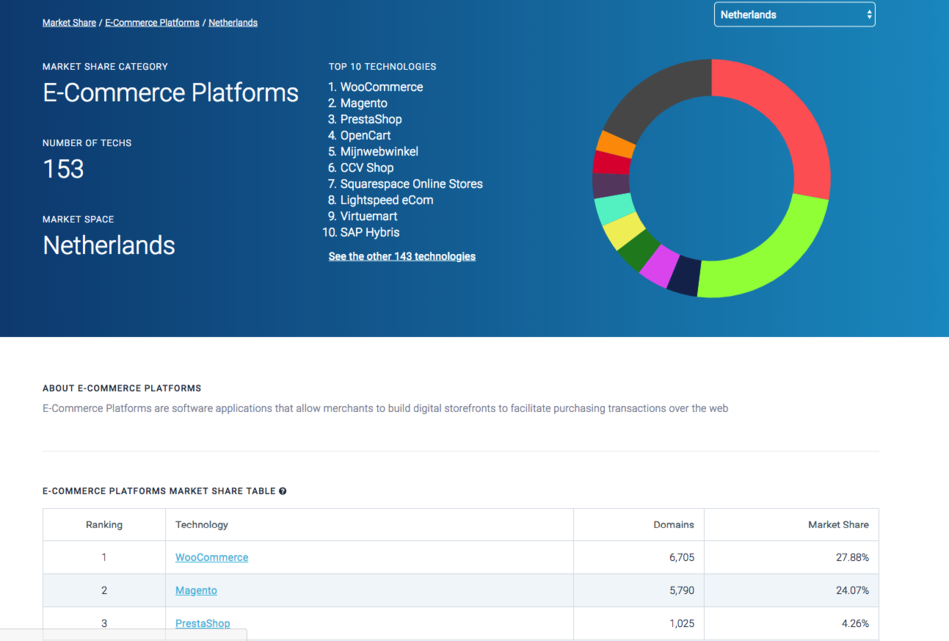Select the Netherlands breadcrumb link

click(233, 22)
